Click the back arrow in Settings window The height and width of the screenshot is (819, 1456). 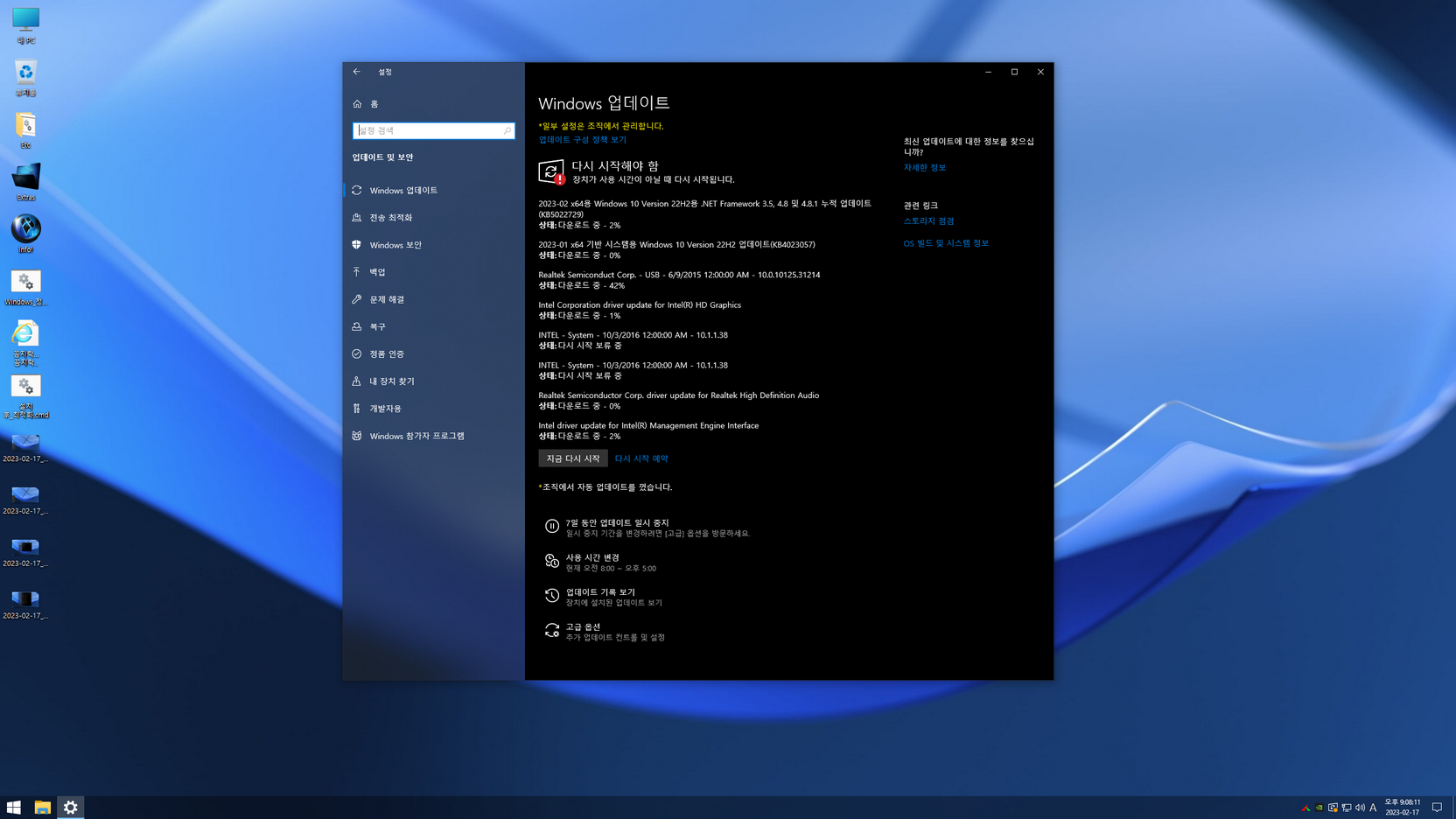pyautogui.click(x=356, y=72)
